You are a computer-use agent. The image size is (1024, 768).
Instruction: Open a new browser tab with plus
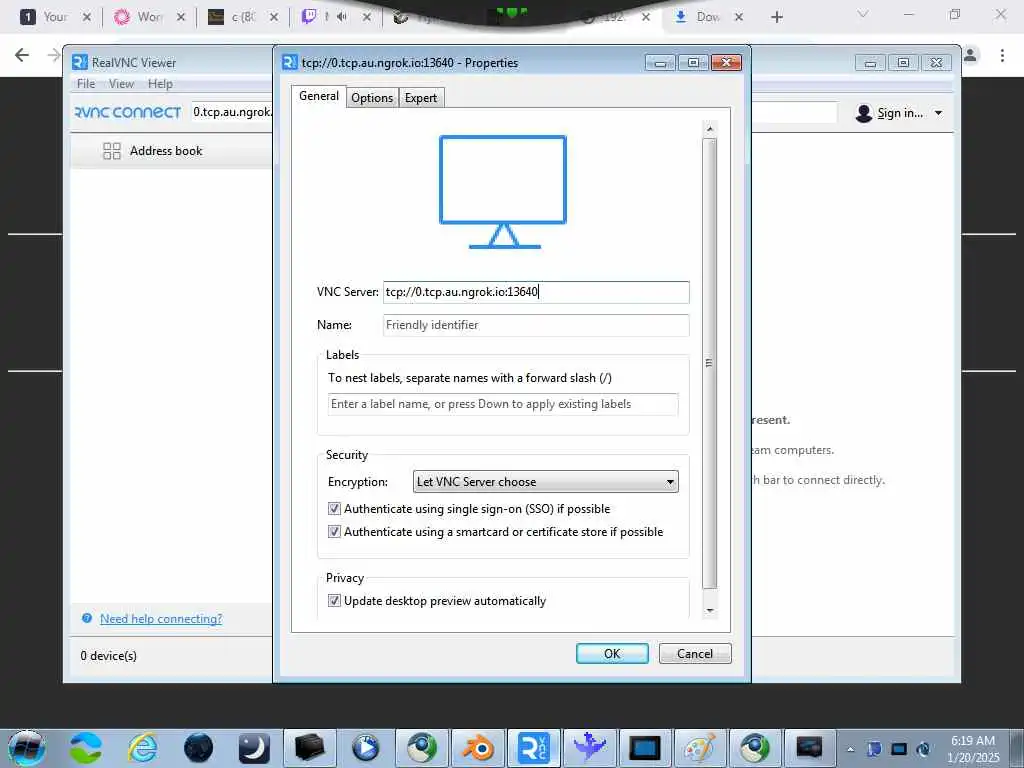(x=776, y=17)
